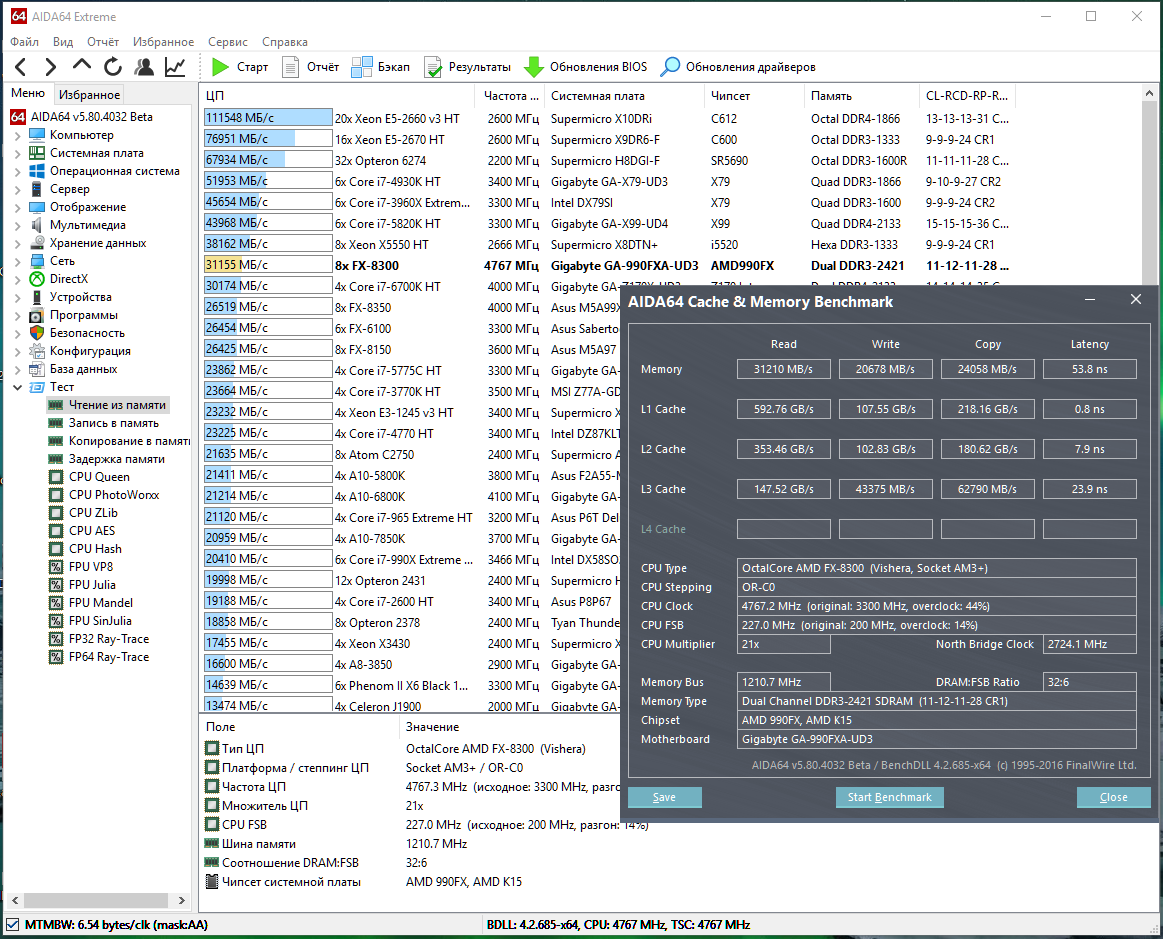Go back with the left arrow toolbar icon

21,67
